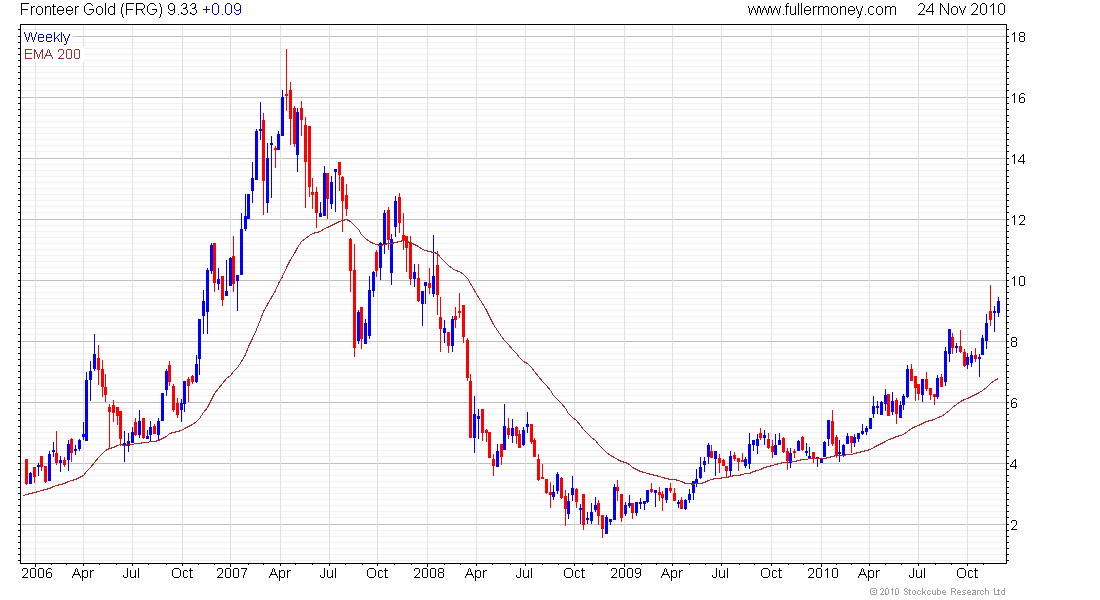Click the 18 price axis label
The image size is (1100, 600).
click(x=1017, y=37)
